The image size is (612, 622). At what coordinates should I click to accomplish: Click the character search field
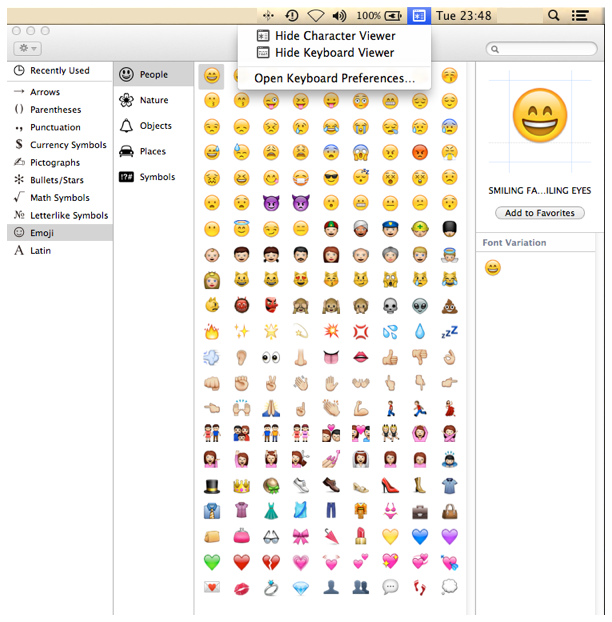pyautogui.click(x=546, y=49)
